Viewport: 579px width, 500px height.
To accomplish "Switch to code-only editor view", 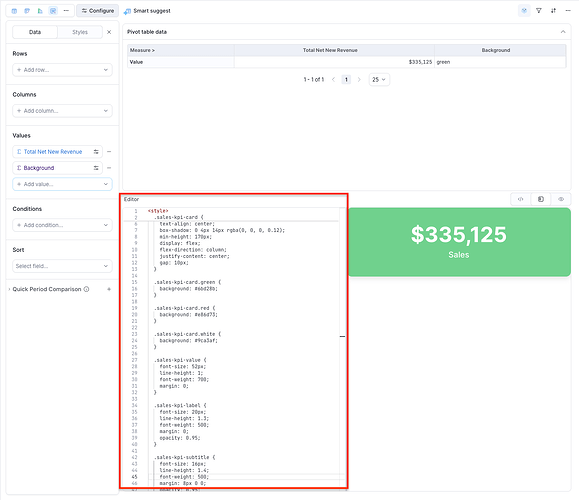I will [520, 199].
